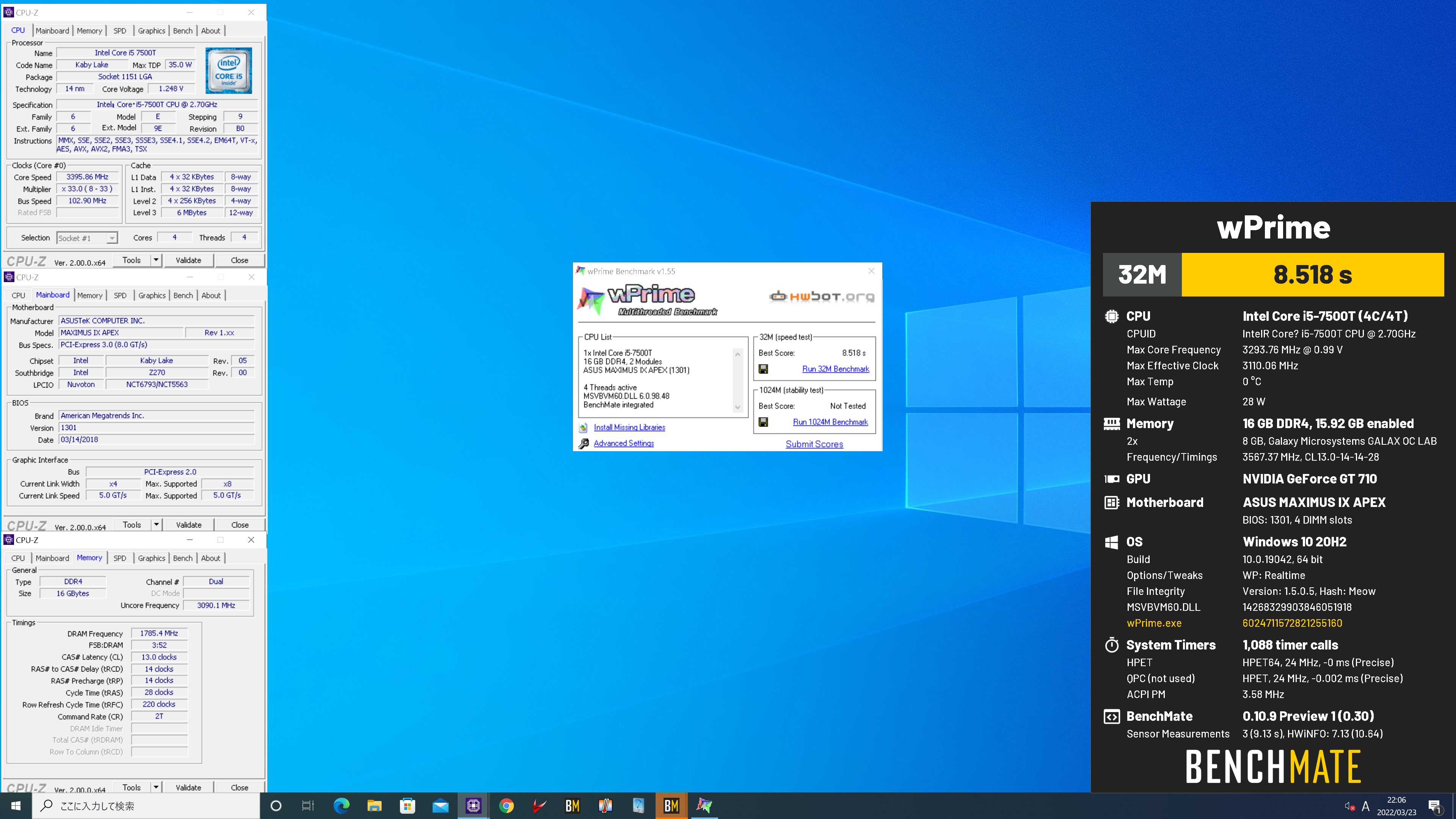Click the Install Missing Libraries icon
The width and height of the screenshot is (1456, 819).
pyautogui.click(x=583, y=428)
